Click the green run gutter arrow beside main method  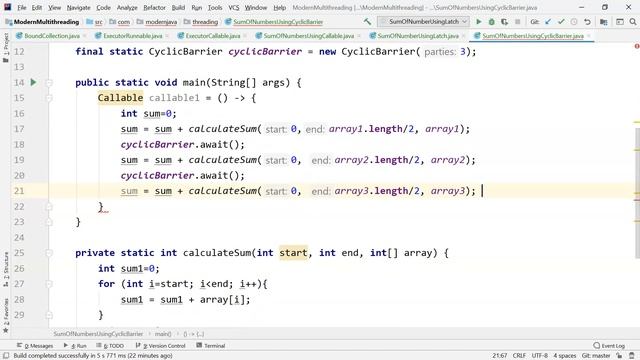33,82
